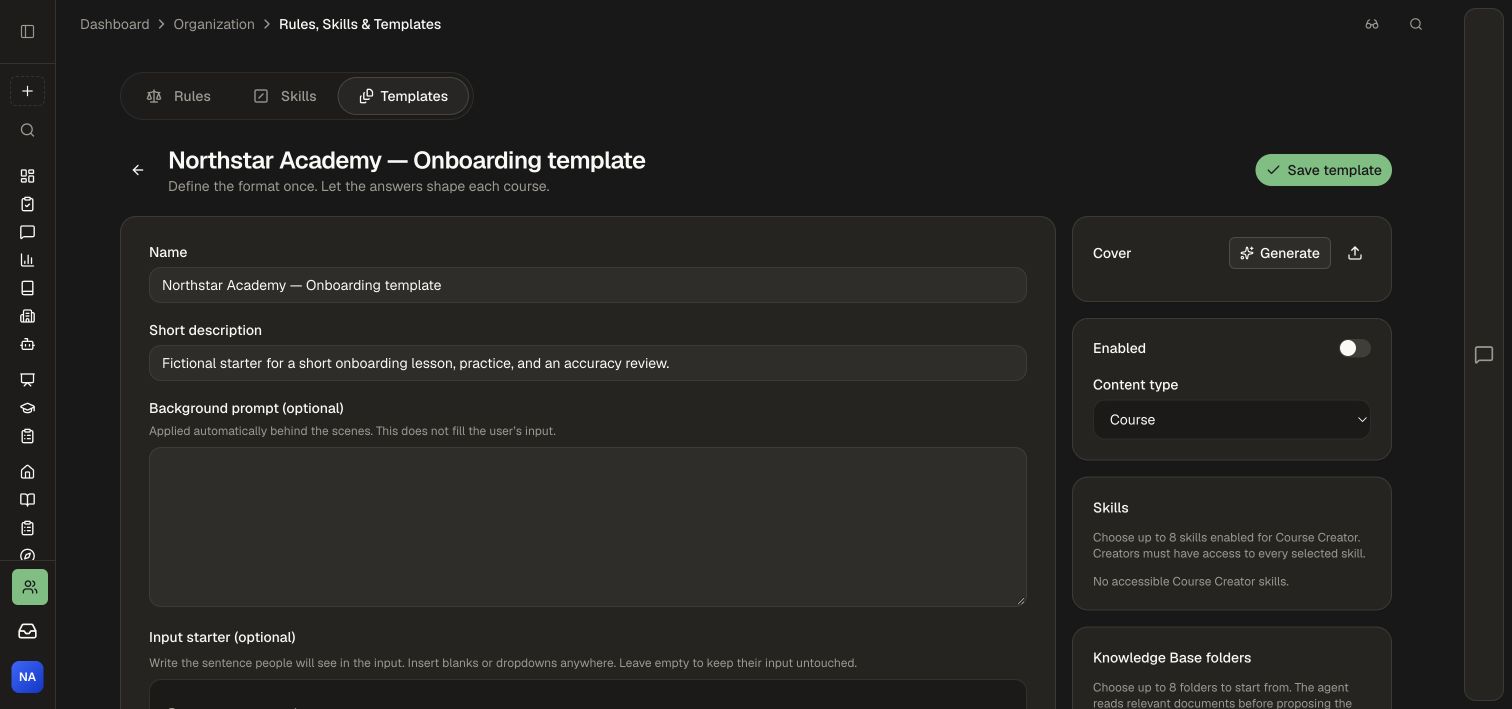Click the 'No accessible Course Creator skills.' text
Viewport: 1512px width, 709px height.
pos(1191,581)
